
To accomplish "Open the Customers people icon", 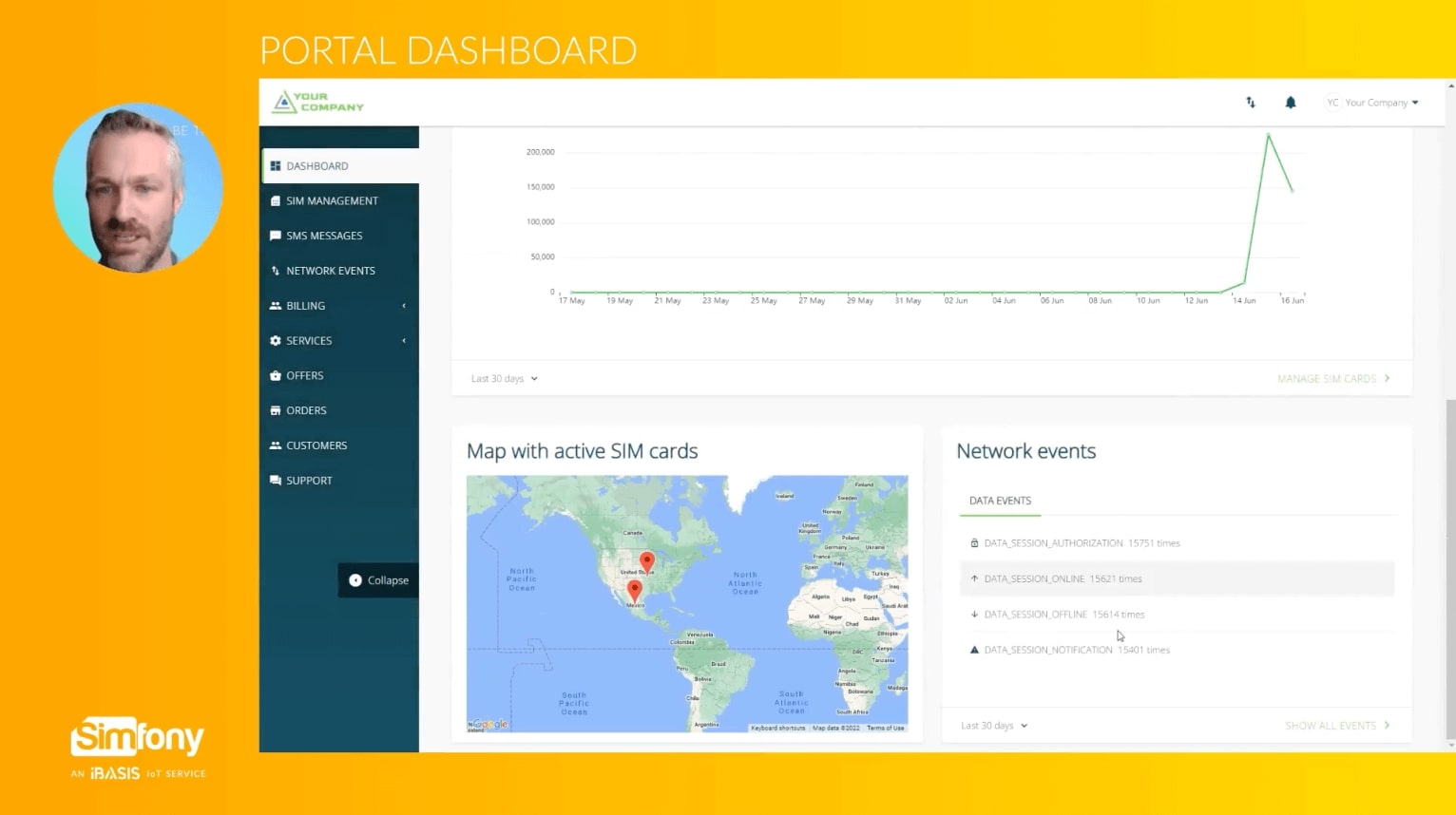I will pyautogui.click(x=276, y=445).
